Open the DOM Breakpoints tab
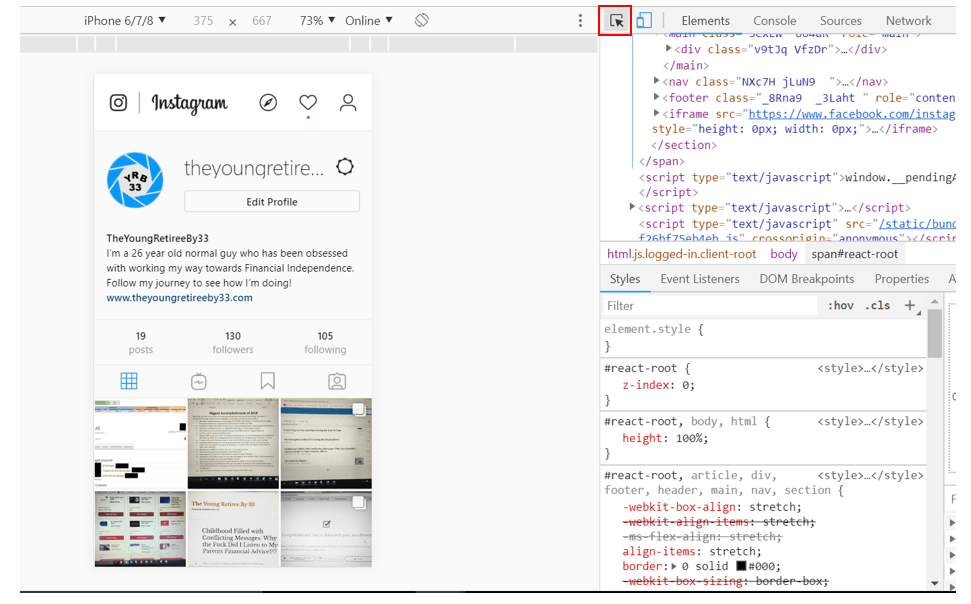 coord(807,279)
